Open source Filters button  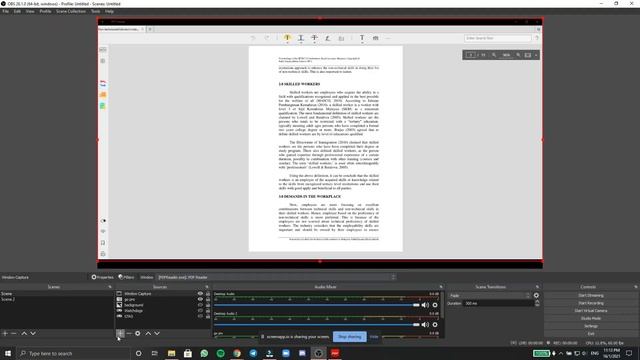click(x=126, y=277)
